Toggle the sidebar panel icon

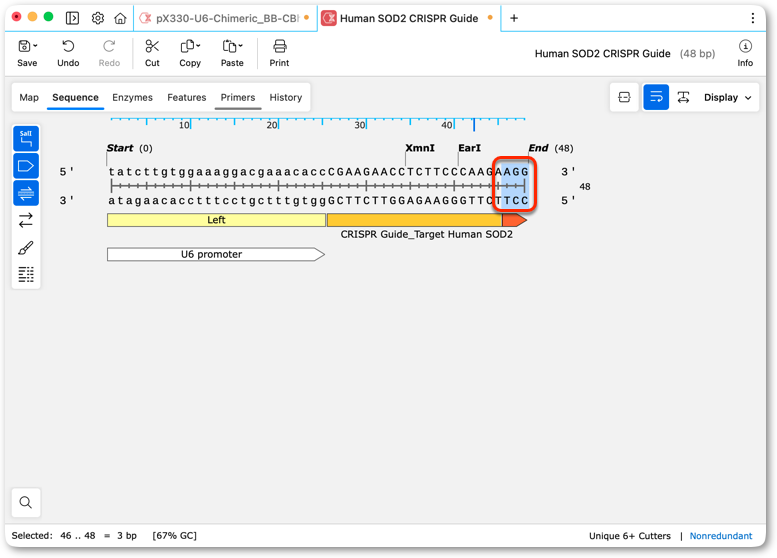(72, 18)
